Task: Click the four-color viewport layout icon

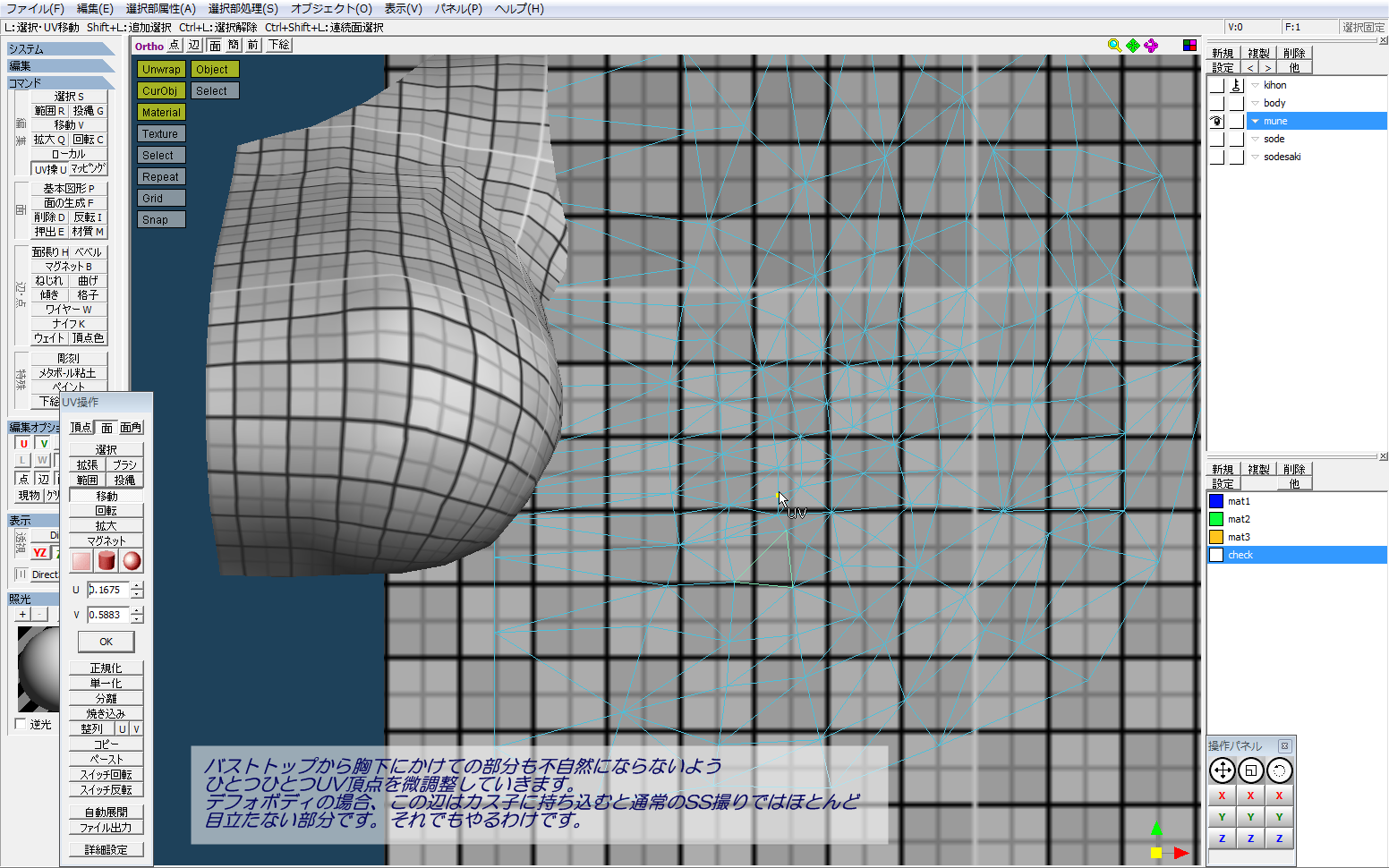Action: [1189, 46]
